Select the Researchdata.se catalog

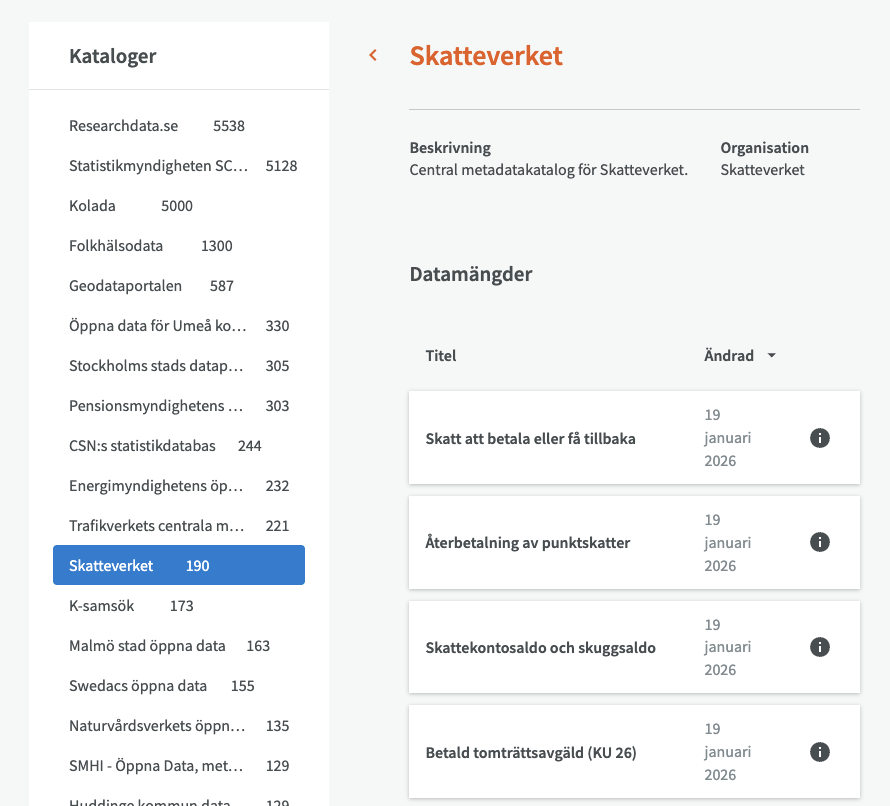(124, 126)
